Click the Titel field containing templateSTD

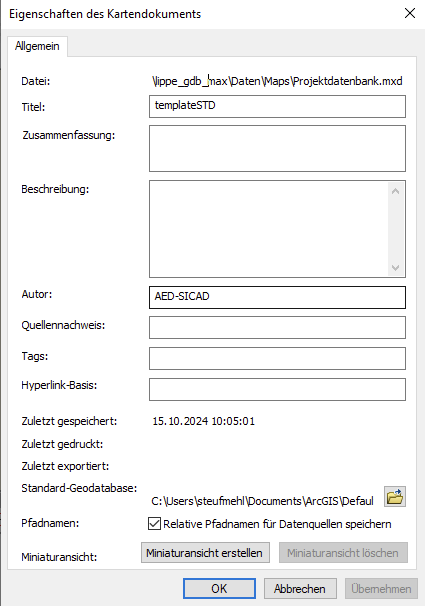277,106
